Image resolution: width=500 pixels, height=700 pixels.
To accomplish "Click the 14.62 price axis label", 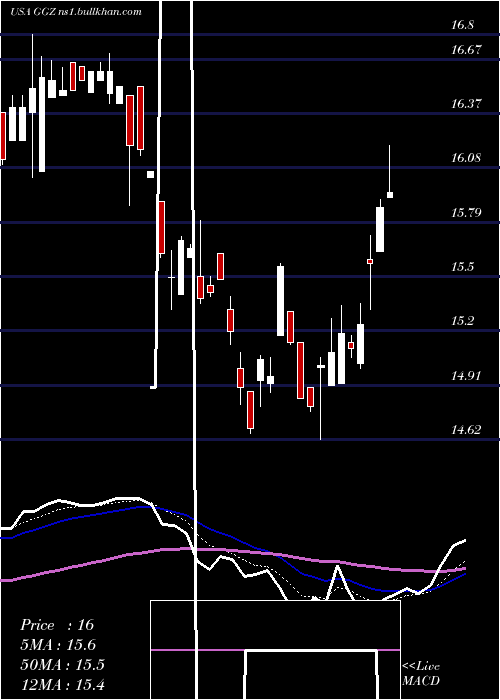I will tap(466, 430).
